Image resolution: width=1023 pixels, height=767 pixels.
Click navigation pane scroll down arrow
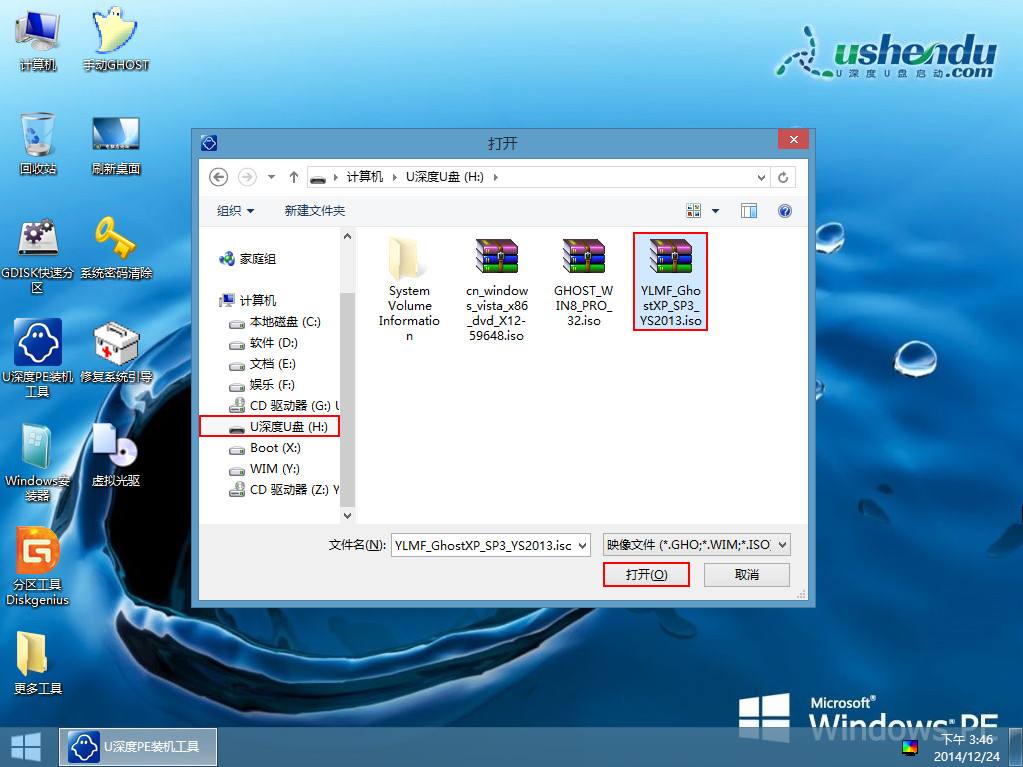[347, 515]
